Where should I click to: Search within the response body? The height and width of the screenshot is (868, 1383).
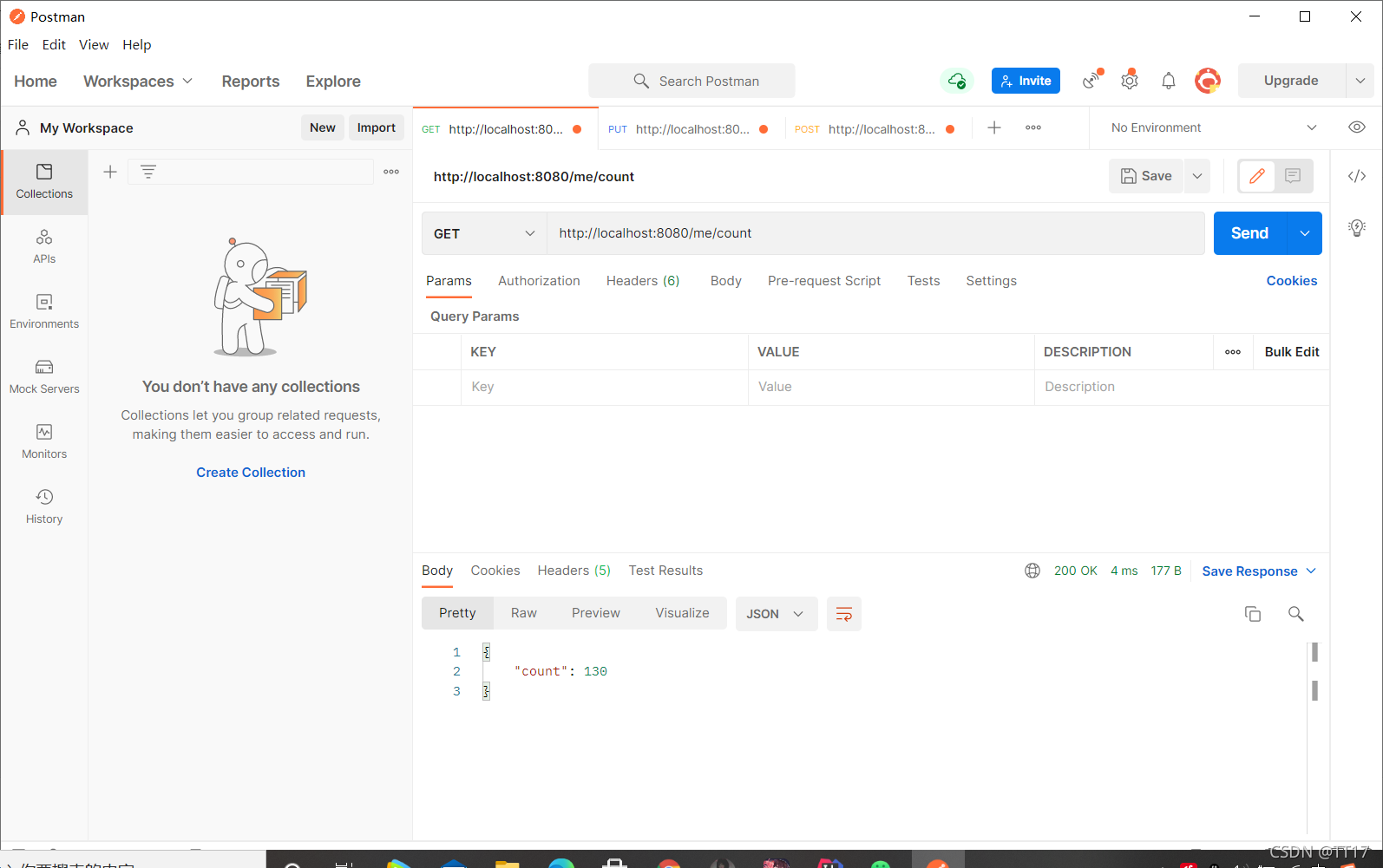(1296, 614)
